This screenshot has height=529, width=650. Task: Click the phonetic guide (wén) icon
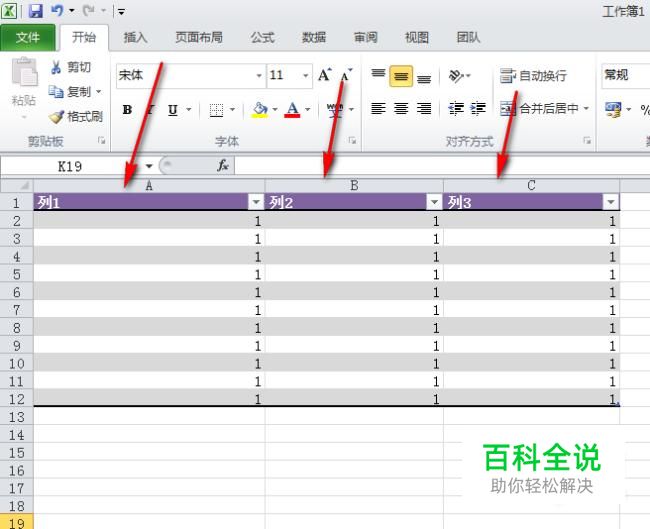[x=335, y=110]
